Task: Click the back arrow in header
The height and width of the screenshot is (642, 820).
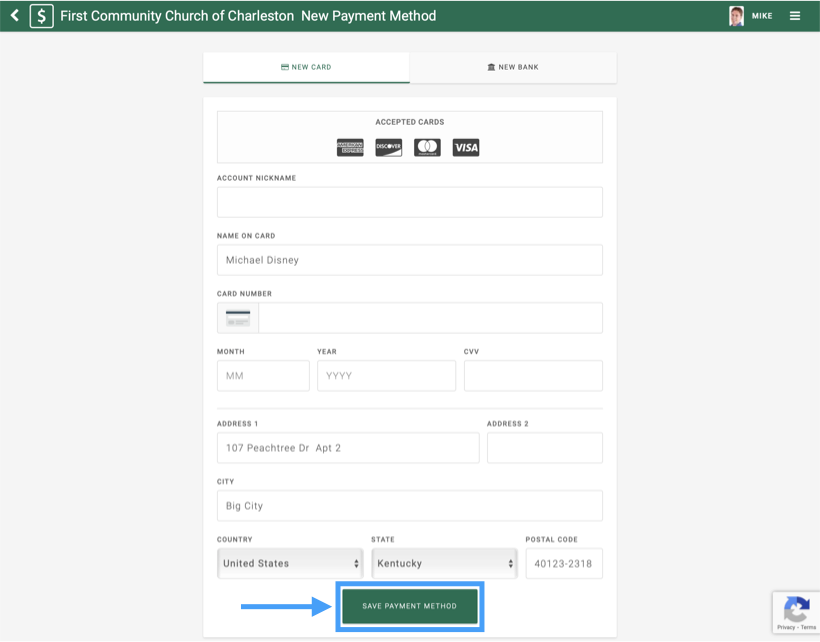Action: click(14, 16)
